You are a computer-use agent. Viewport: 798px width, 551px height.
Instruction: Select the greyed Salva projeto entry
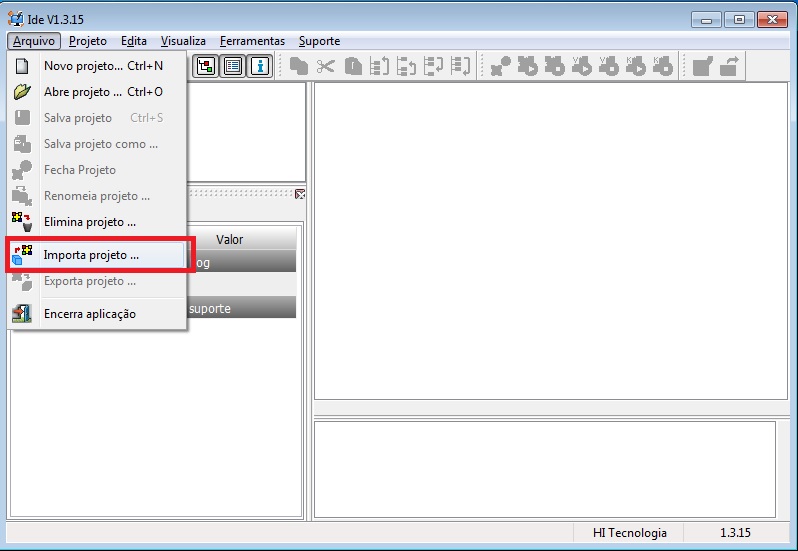point(97,118)
